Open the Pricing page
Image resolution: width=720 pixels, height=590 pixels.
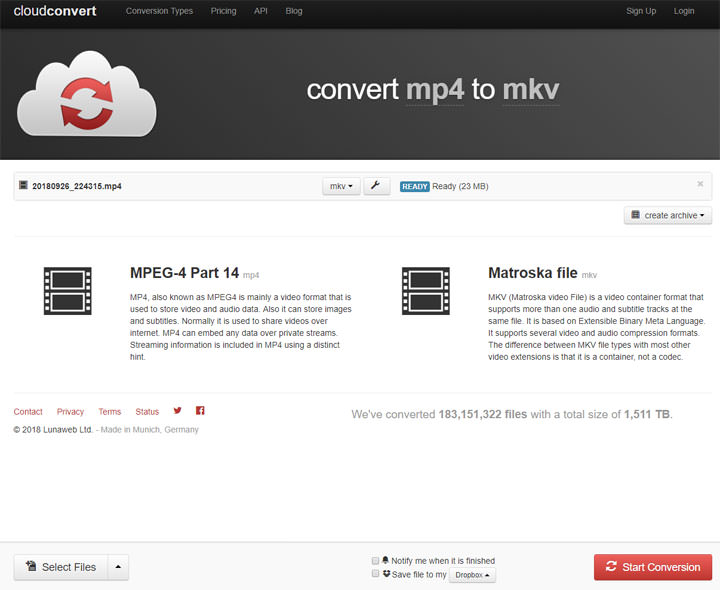(223, 11)
